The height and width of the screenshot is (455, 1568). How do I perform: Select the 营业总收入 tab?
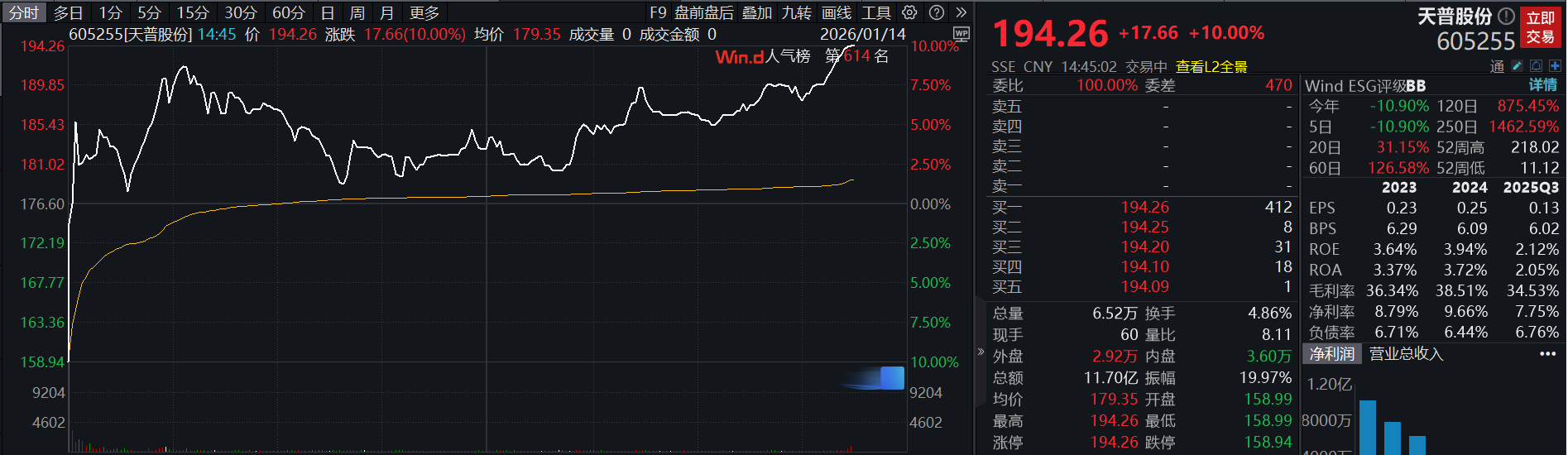[x=1406, y=354]
